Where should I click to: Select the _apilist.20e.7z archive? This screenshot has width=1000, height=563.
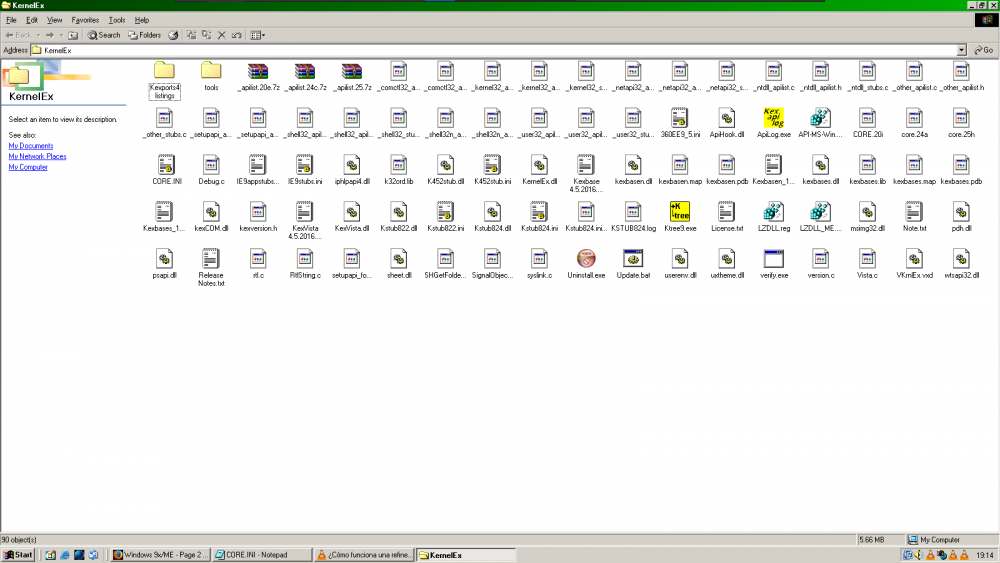258,72
